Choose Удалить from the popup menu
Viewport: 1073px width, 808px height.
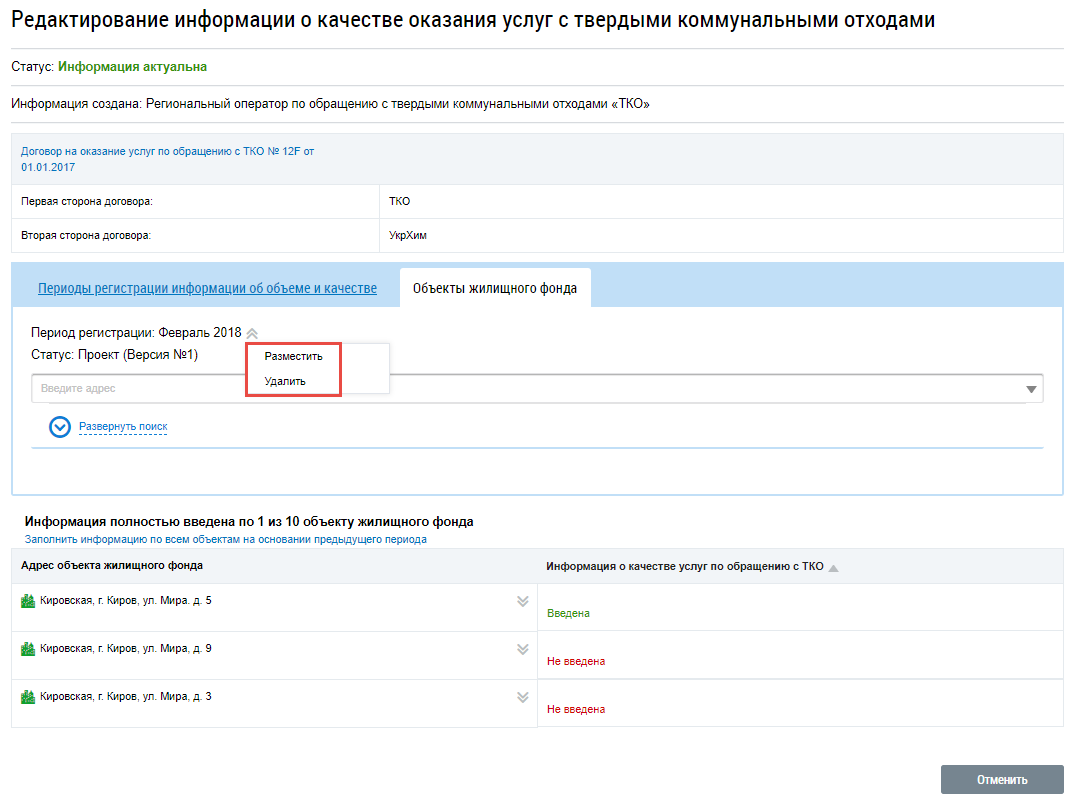(x=285, y=381)
